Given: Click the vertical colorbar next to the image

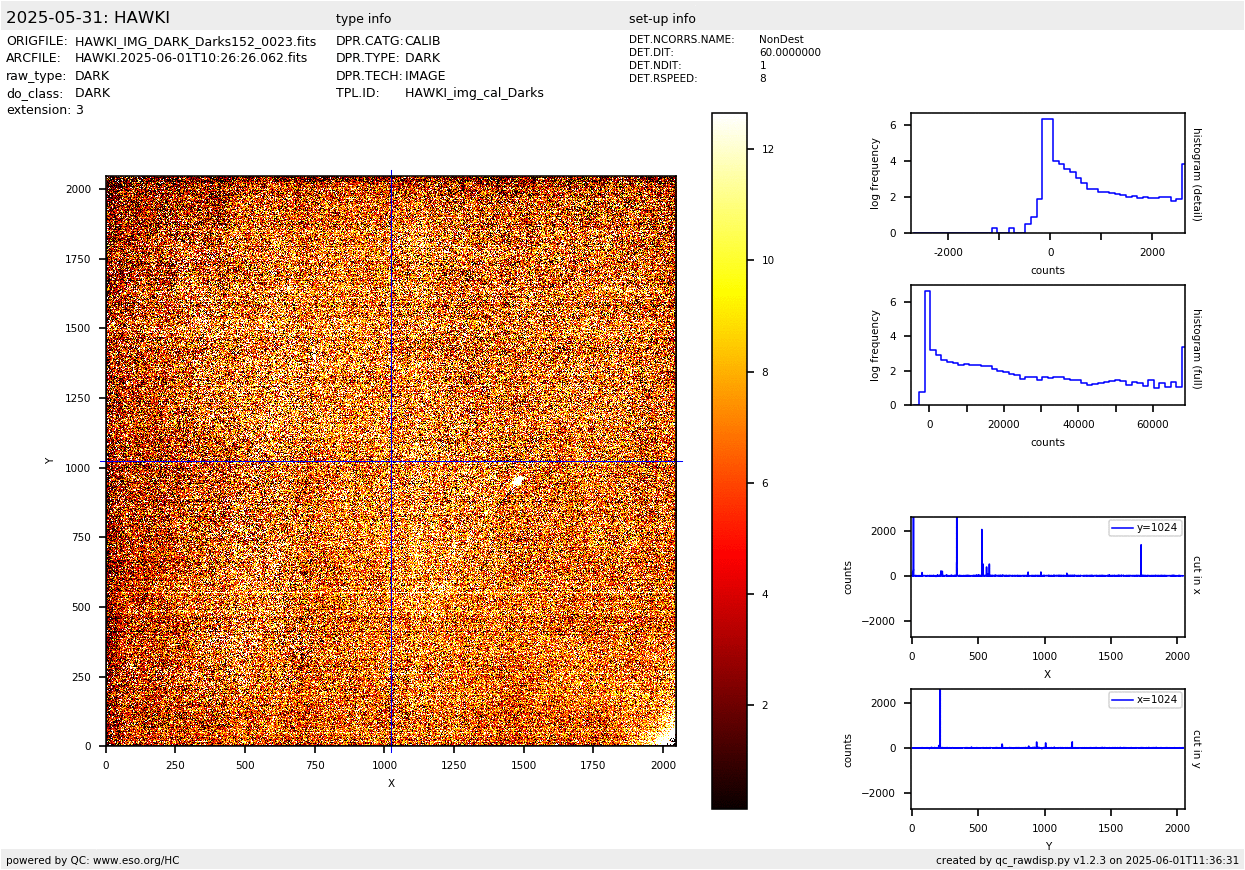Looking at the screenshot, I should pyautogui.click(x=729, y=460).
